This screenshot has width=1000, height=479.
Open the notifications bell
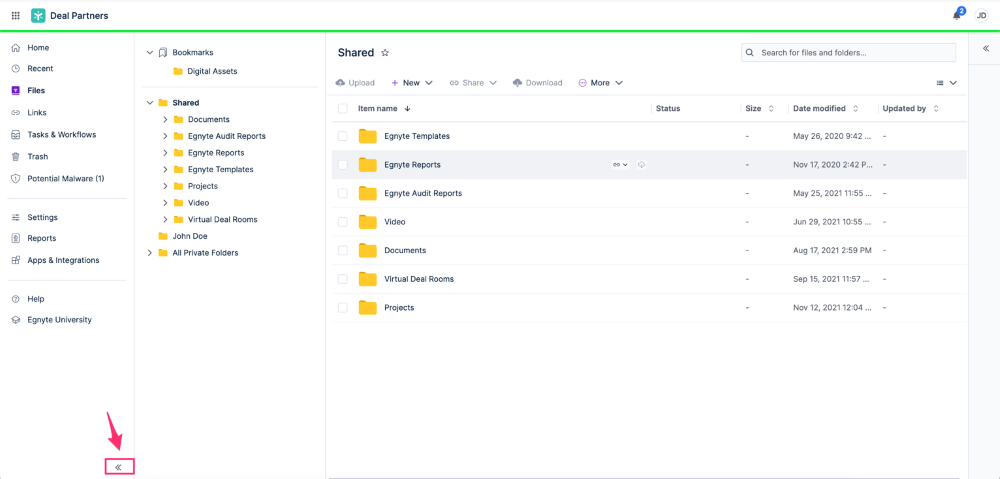click(x=957, y=15)
